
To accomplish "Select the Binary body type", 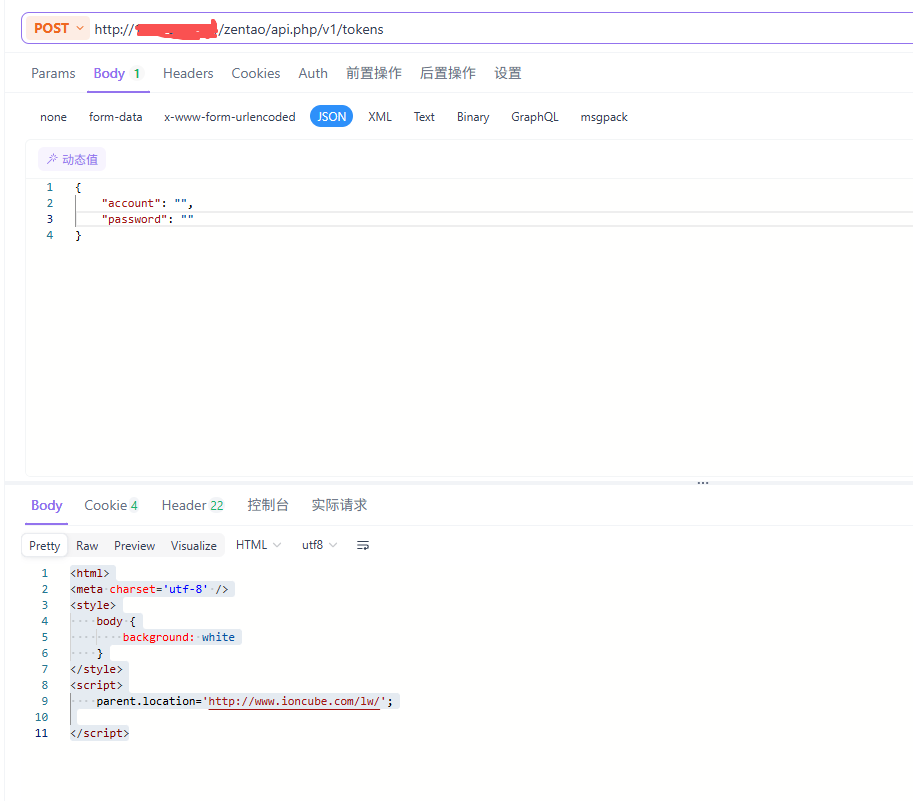I will (473, 117).
